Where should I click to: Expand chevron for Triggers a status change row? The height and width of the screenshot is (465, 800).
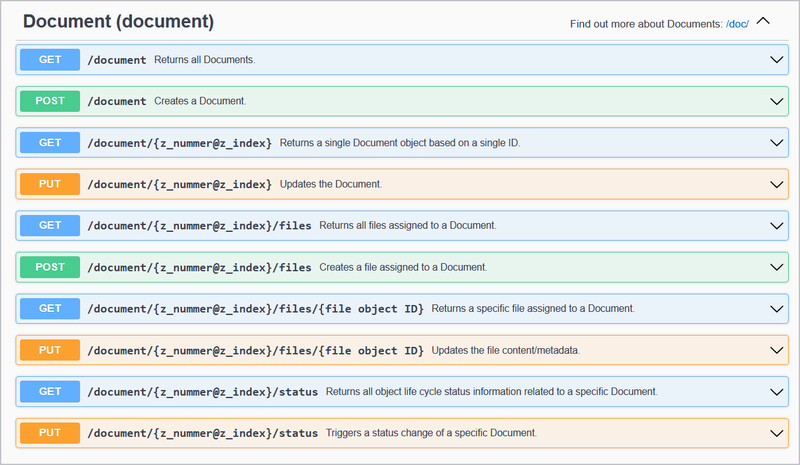pos(776,433)
